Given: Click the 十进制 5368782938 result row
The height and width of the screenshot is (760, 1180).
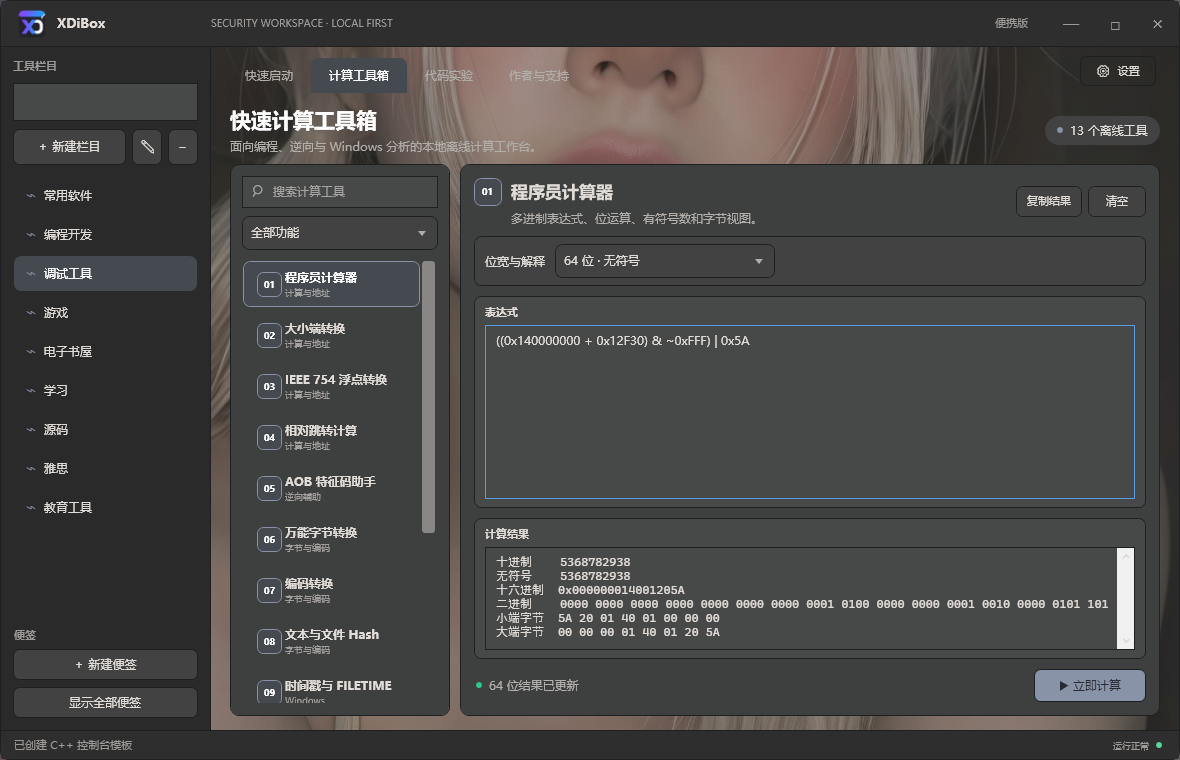Looking at the screenshot, I should 563,562.
